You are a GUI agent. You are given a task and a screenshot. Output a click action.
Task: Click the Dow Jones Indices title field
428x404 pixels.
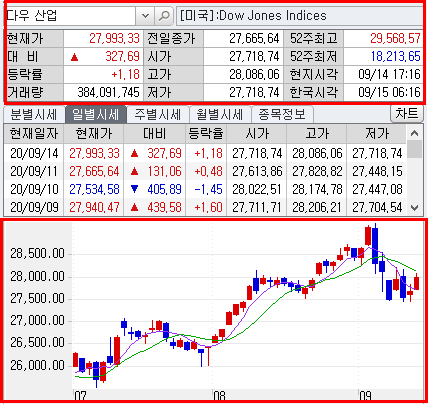299,15
